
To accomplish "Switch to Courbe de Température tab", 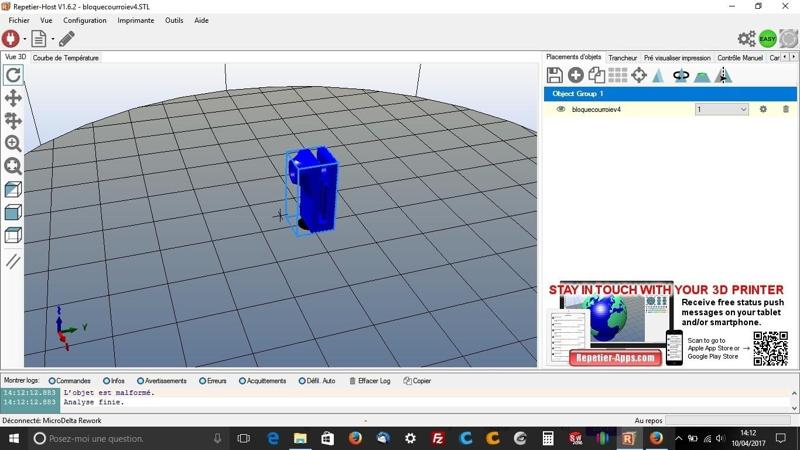I will [x=66, y=58].
